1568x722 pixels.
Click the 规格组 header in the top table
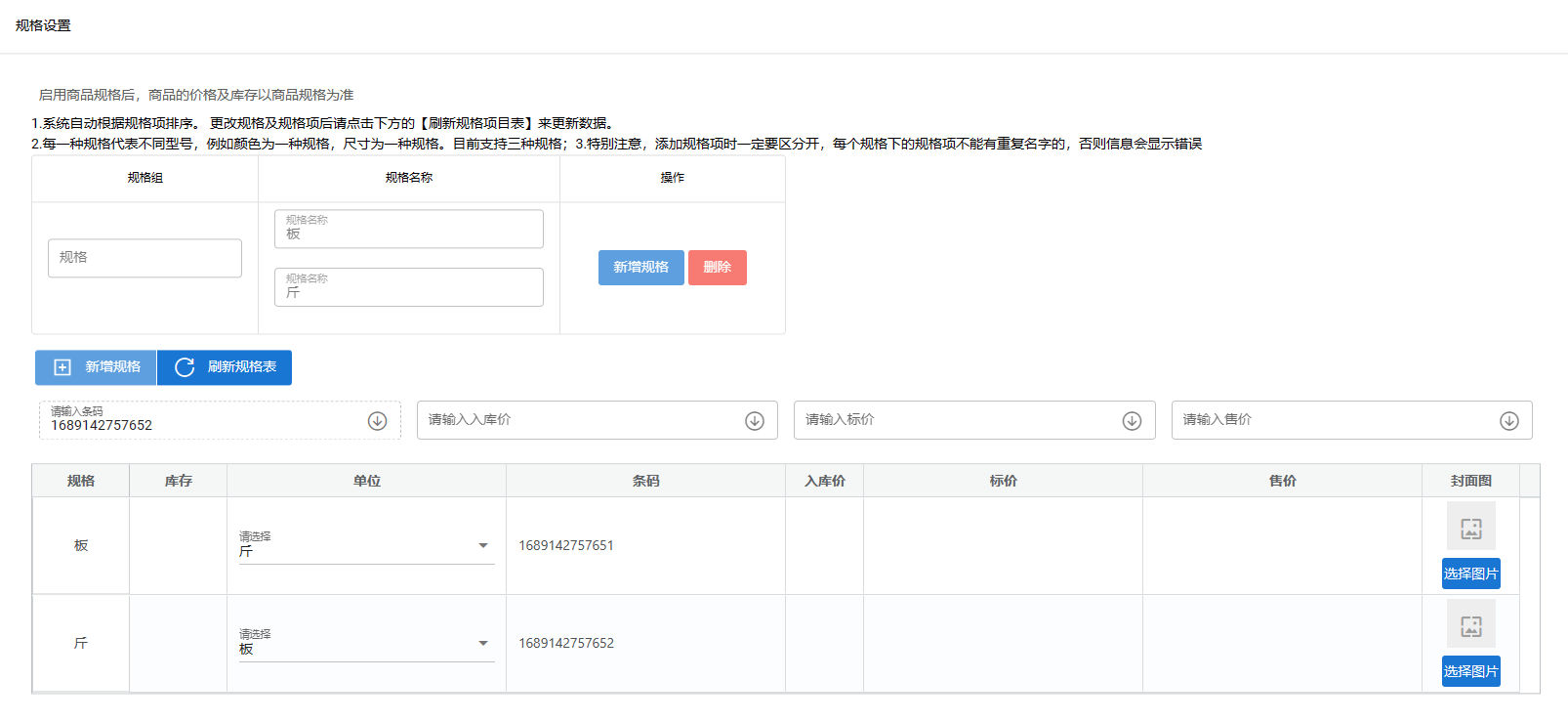coord(145,178)
